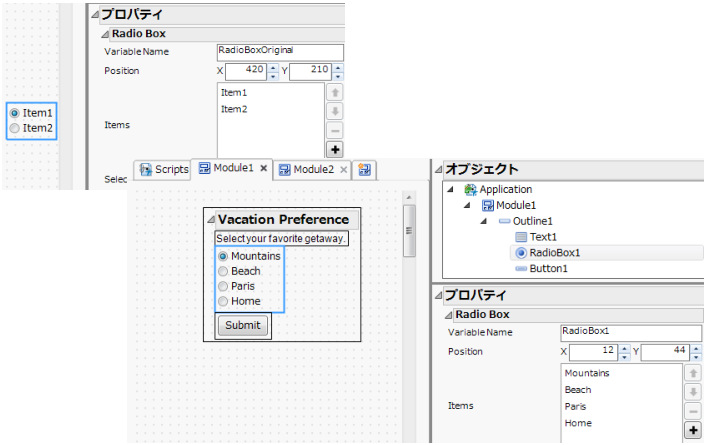The height and width of the screenshot is (445, 706).
Task: Select the Beach radio option
Action: tap(223, 271)
